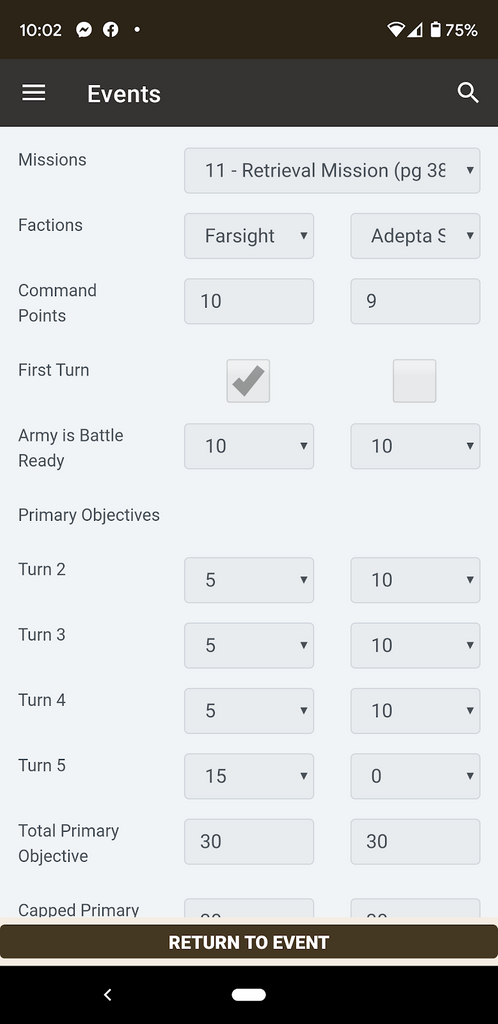Uncheck the left First Turn checkbox
Viewport: 498px width, 1024px height.
point(248,381)
